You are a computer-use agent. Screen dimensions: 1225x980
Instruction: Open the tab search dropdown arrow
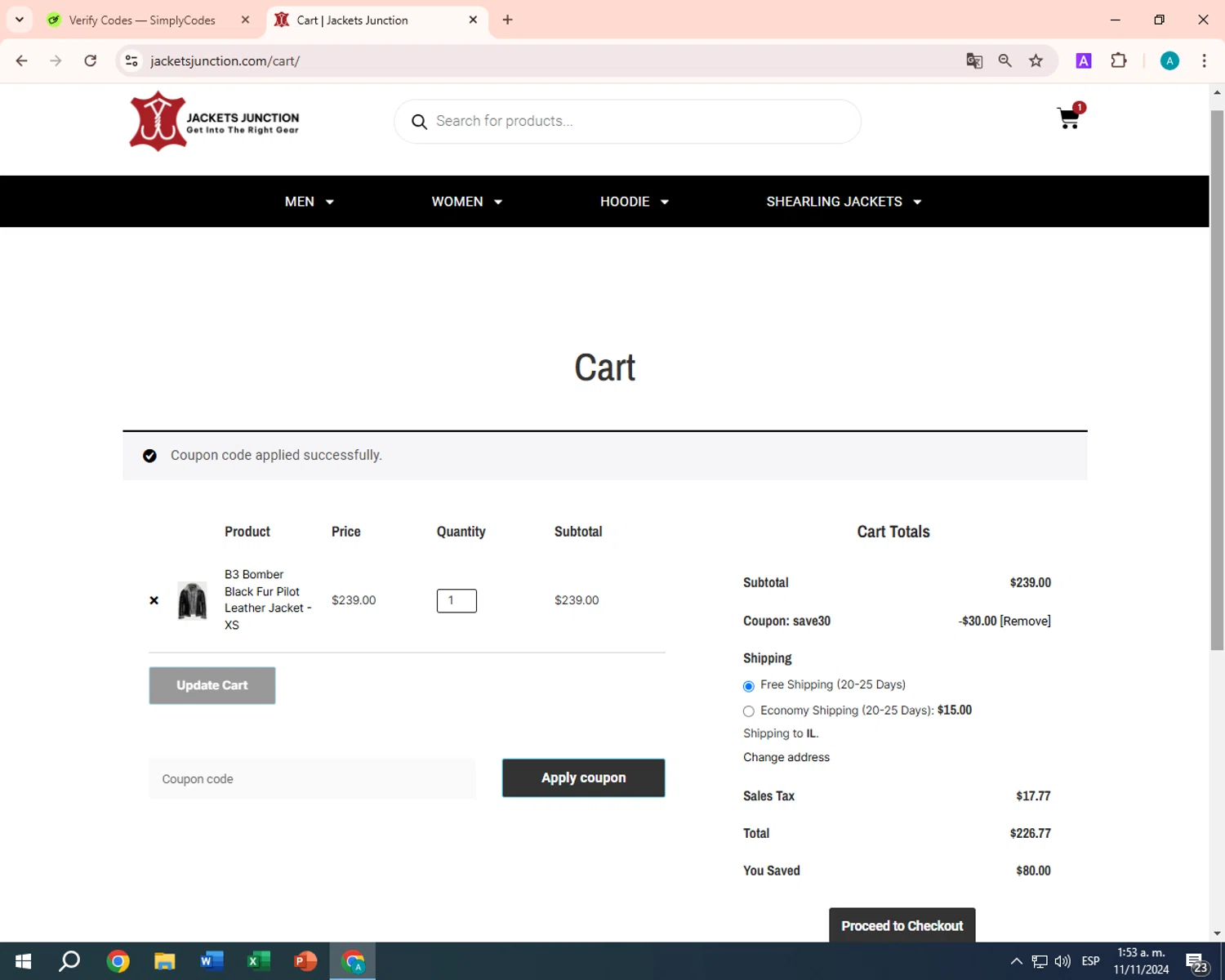click(x=20, y=20)
